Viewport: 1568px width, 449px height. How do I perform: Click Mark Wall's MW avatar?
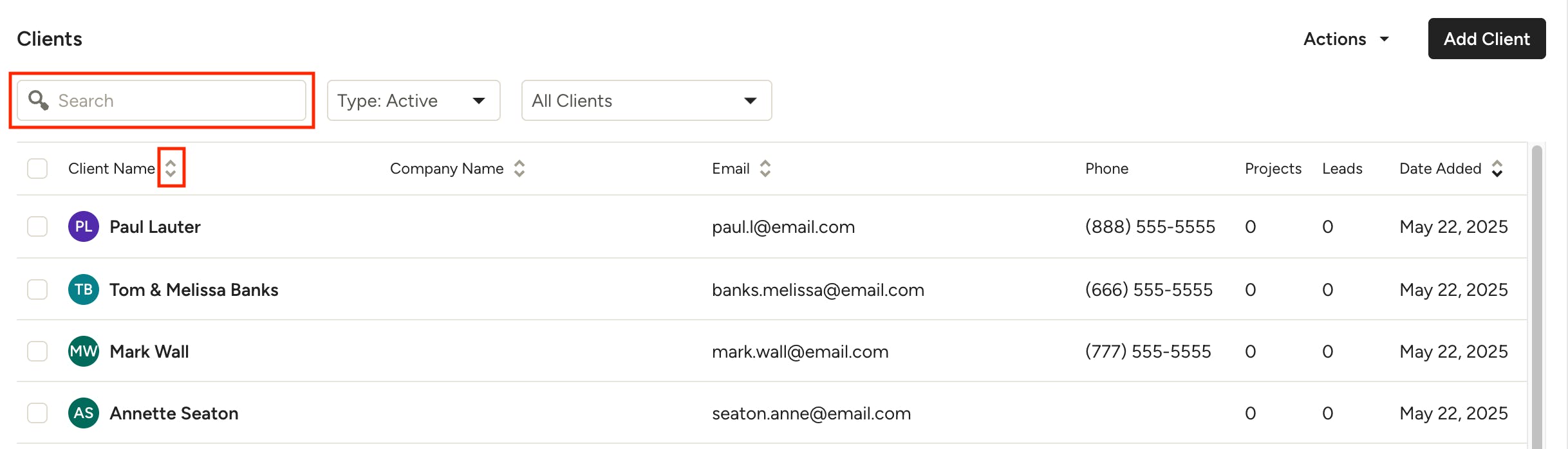84,351
